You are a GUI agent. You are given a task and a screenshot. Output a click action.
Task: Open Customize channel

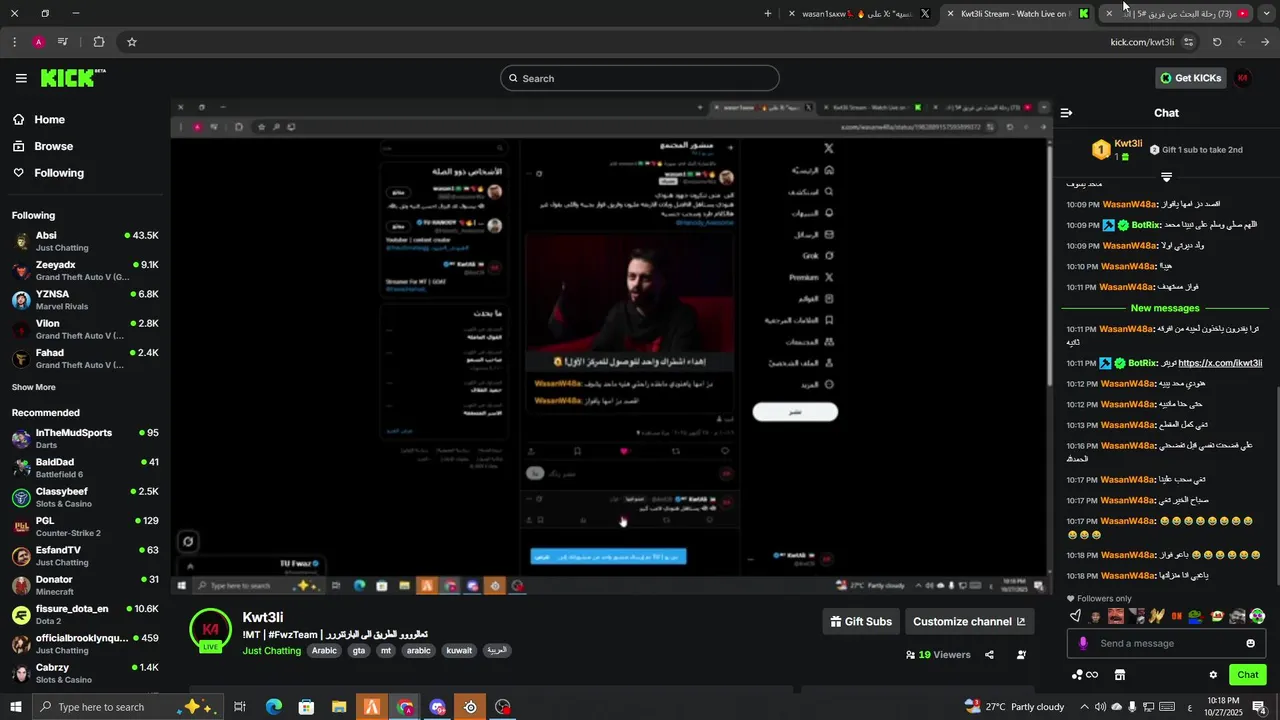point(969,622)
